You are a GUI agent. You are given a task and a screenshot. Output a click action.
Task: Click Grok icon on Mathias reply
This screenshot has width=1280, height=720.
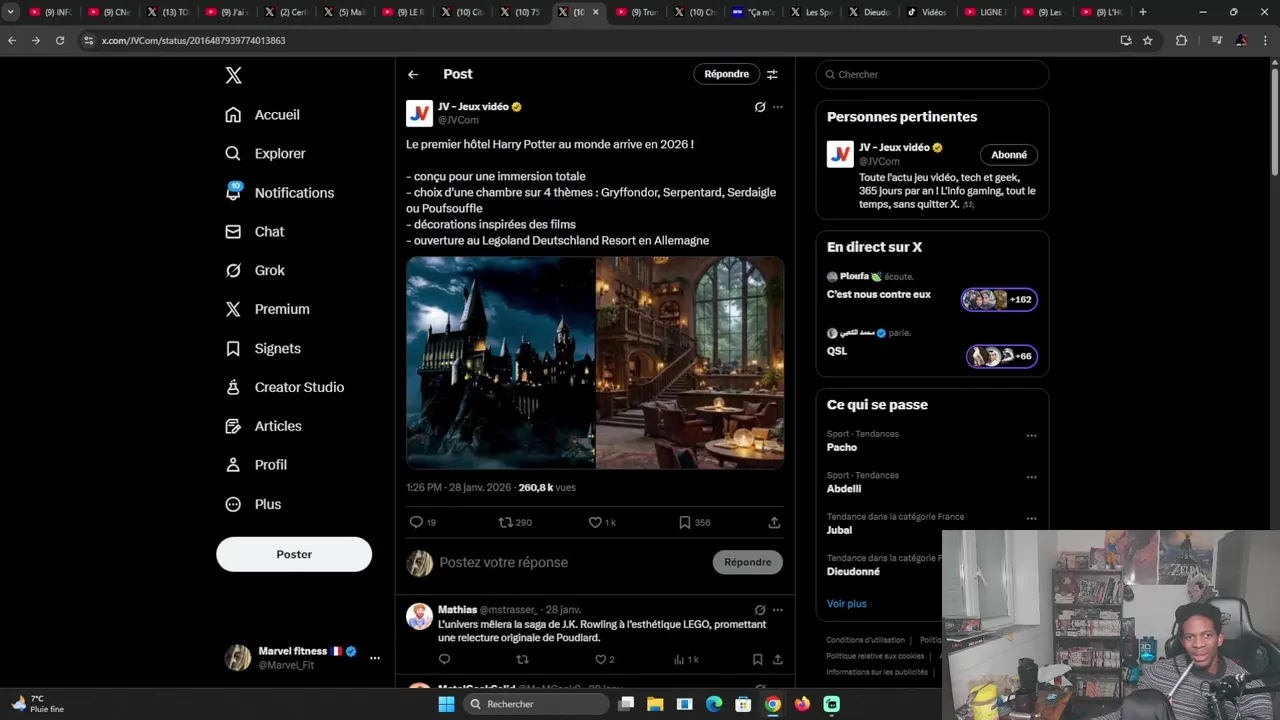pyautogui.click(x=760, y=610)
